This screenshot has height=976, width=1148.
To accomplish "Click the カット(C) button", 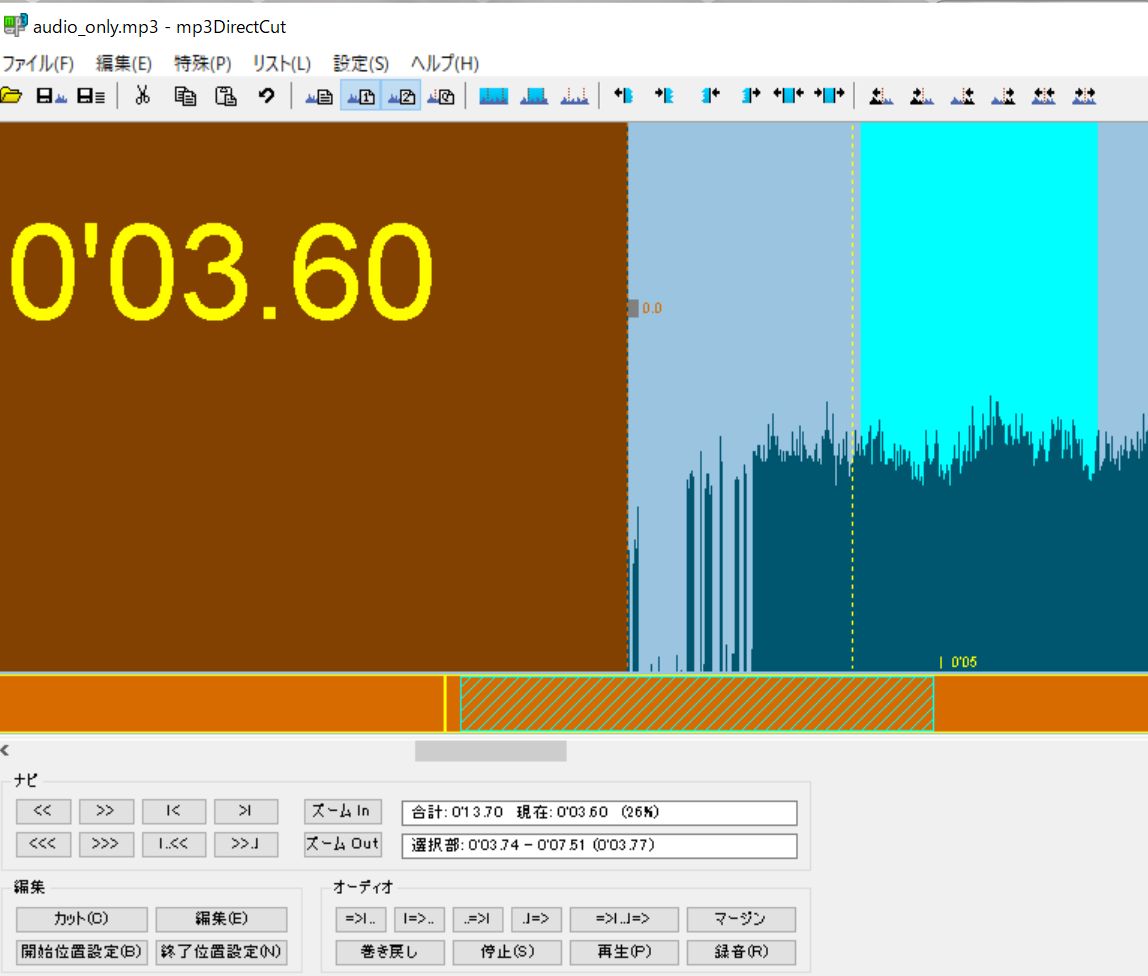I will (x=81, y=919).
